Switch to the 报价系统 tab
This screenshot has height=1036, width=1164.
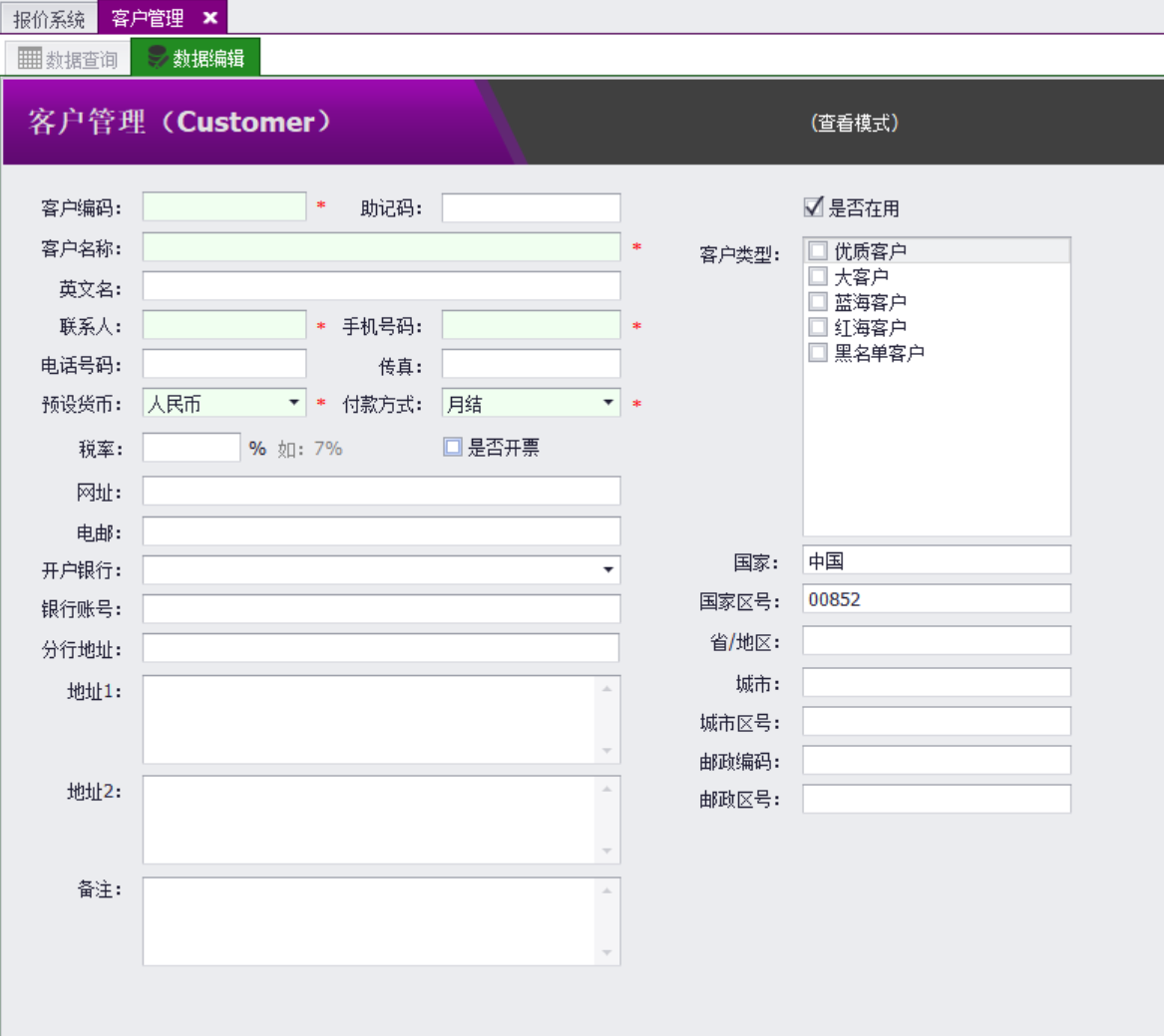49,18
